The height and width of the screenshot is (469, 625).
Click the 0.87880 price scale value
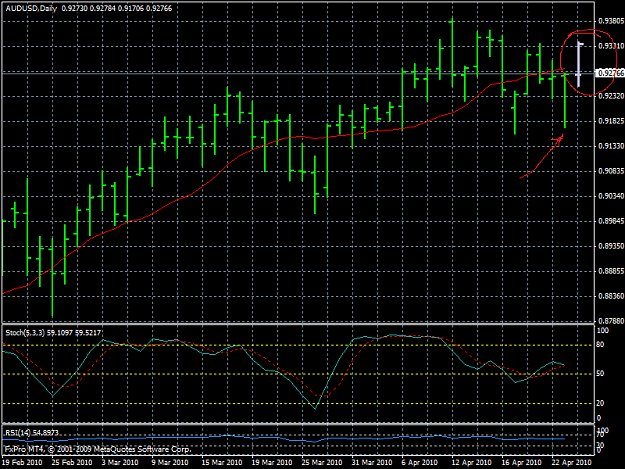point(611,320)
